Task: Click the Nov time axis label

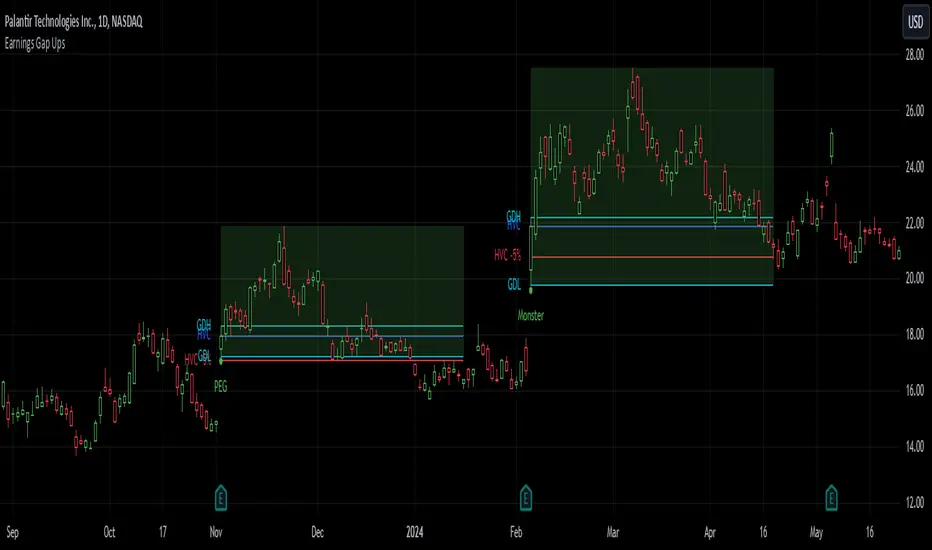Action: coord(216,532)
